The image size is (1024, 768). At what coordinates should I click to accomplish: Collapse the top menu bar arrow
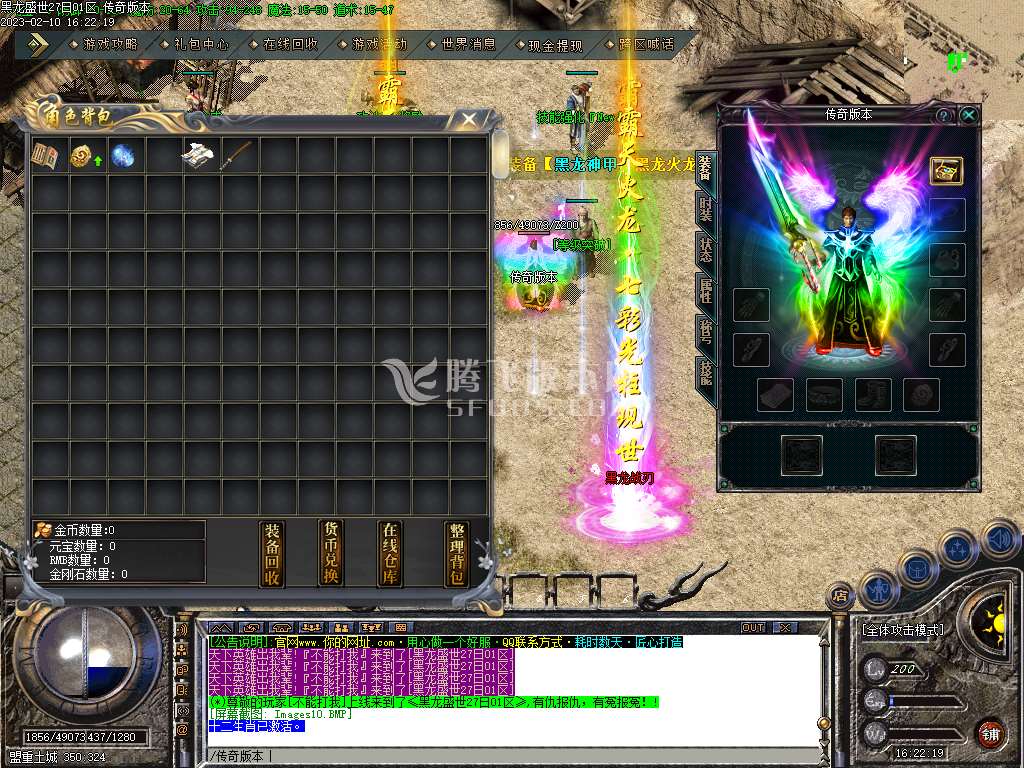[x=37, y=45]
